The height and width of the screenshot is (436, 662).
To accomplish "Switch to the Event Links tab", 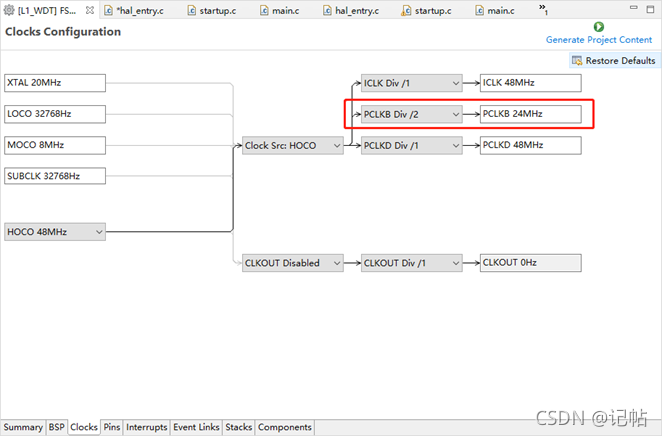I will tap(196, 427).
